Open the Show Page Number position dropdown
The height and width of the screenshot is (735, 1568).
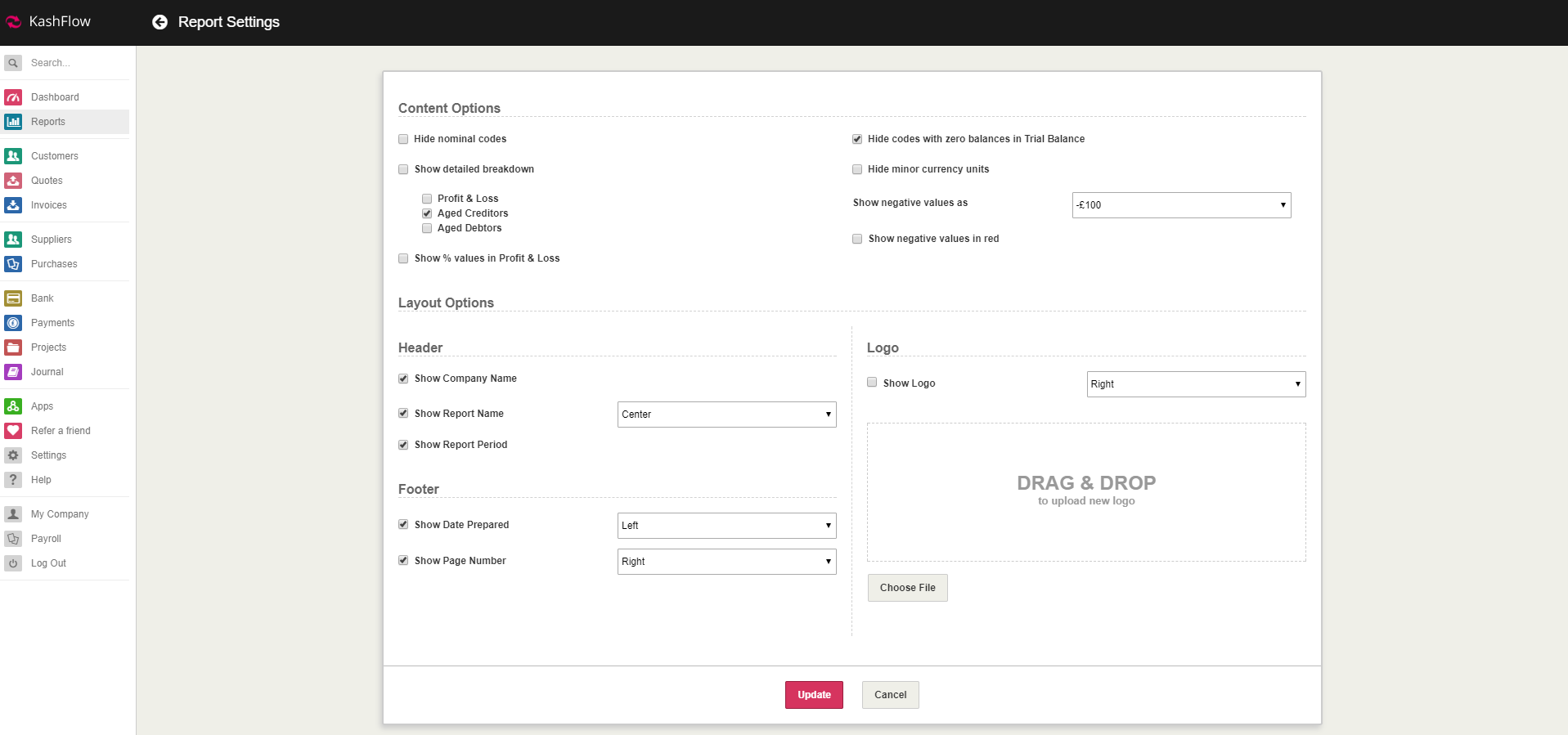[726, 562]
